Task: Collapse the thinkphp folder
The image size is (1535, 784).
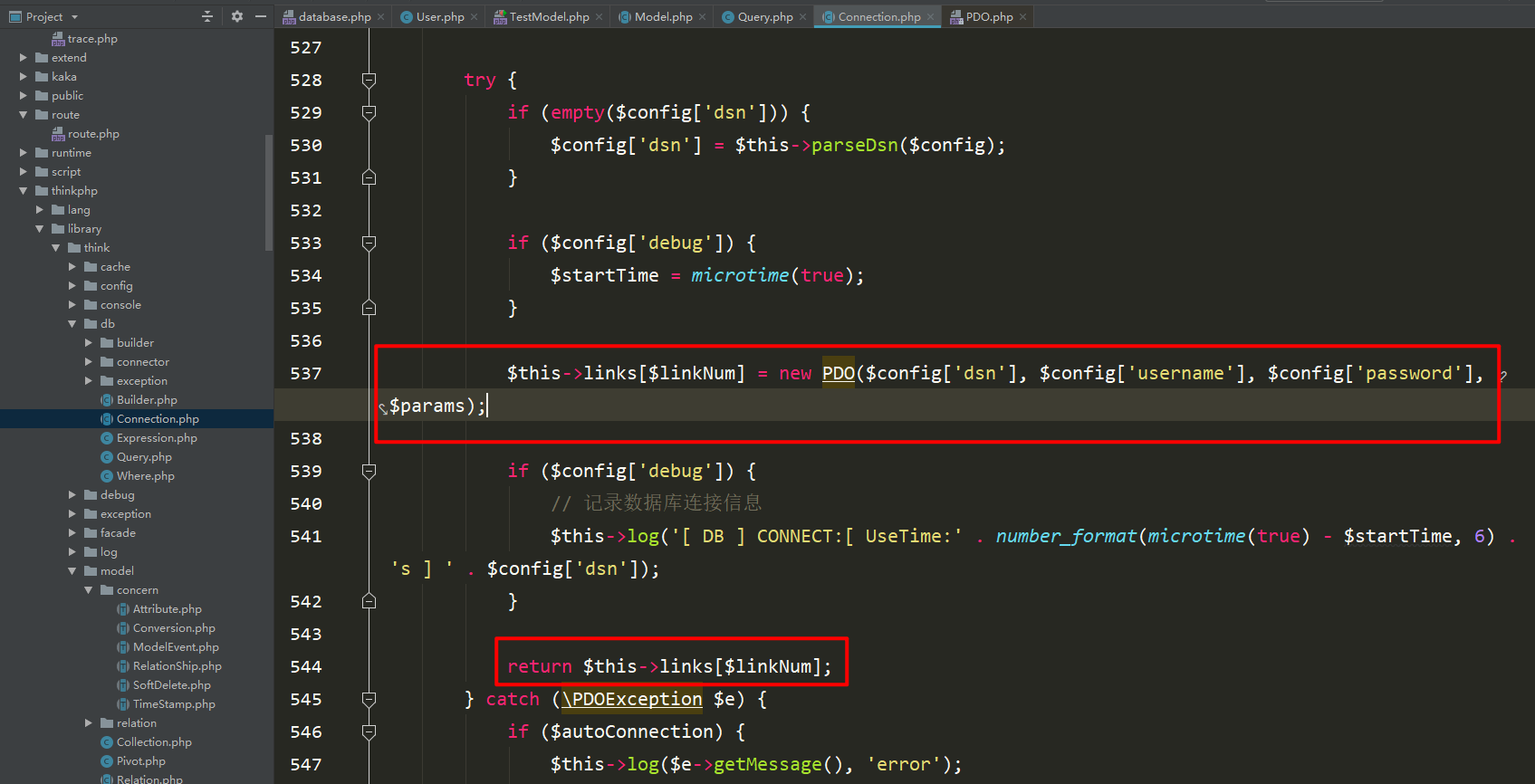Action: (24, 191)
